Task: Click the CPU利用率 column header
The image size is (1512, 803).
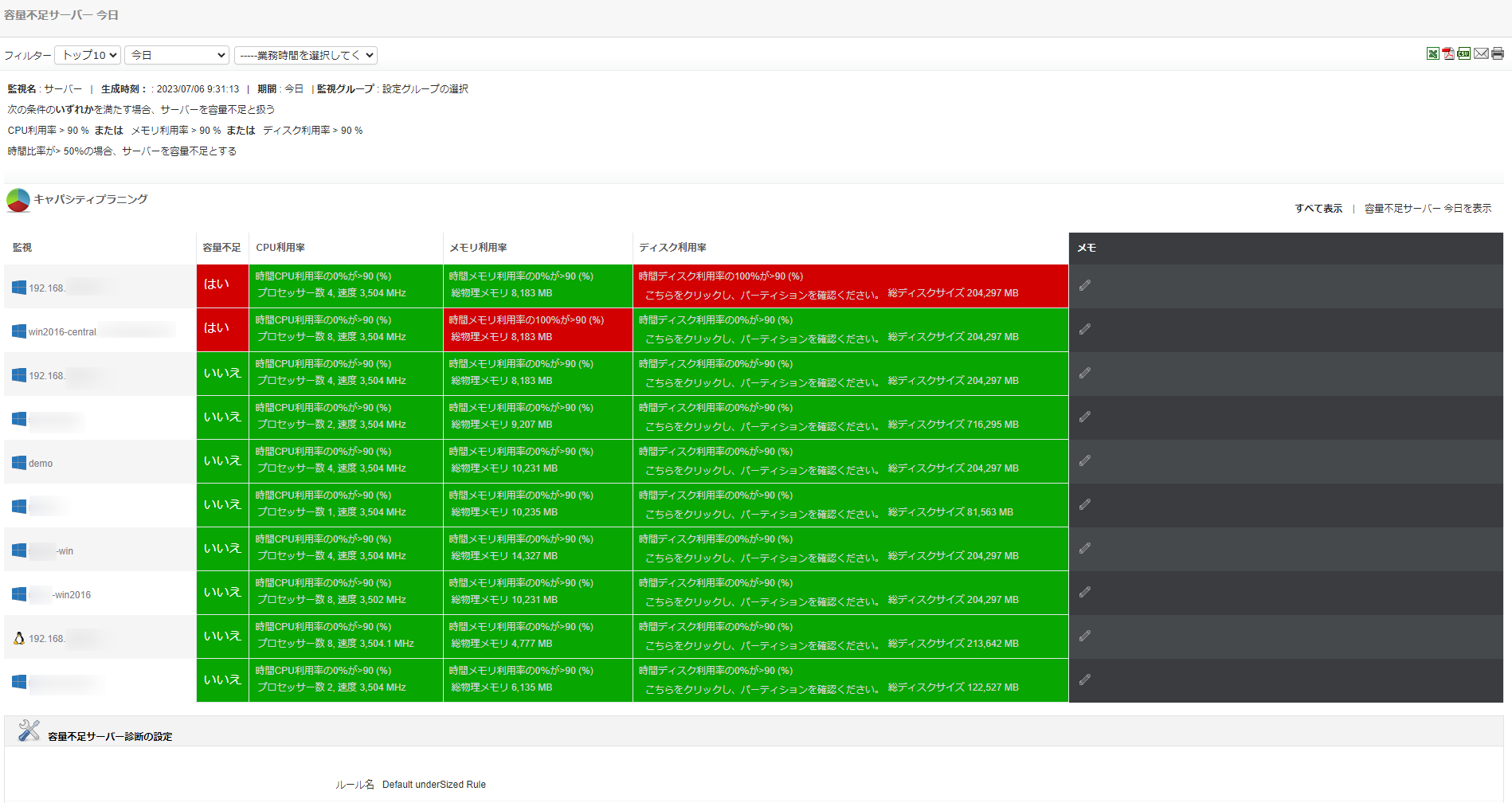Action: [280, 248]
